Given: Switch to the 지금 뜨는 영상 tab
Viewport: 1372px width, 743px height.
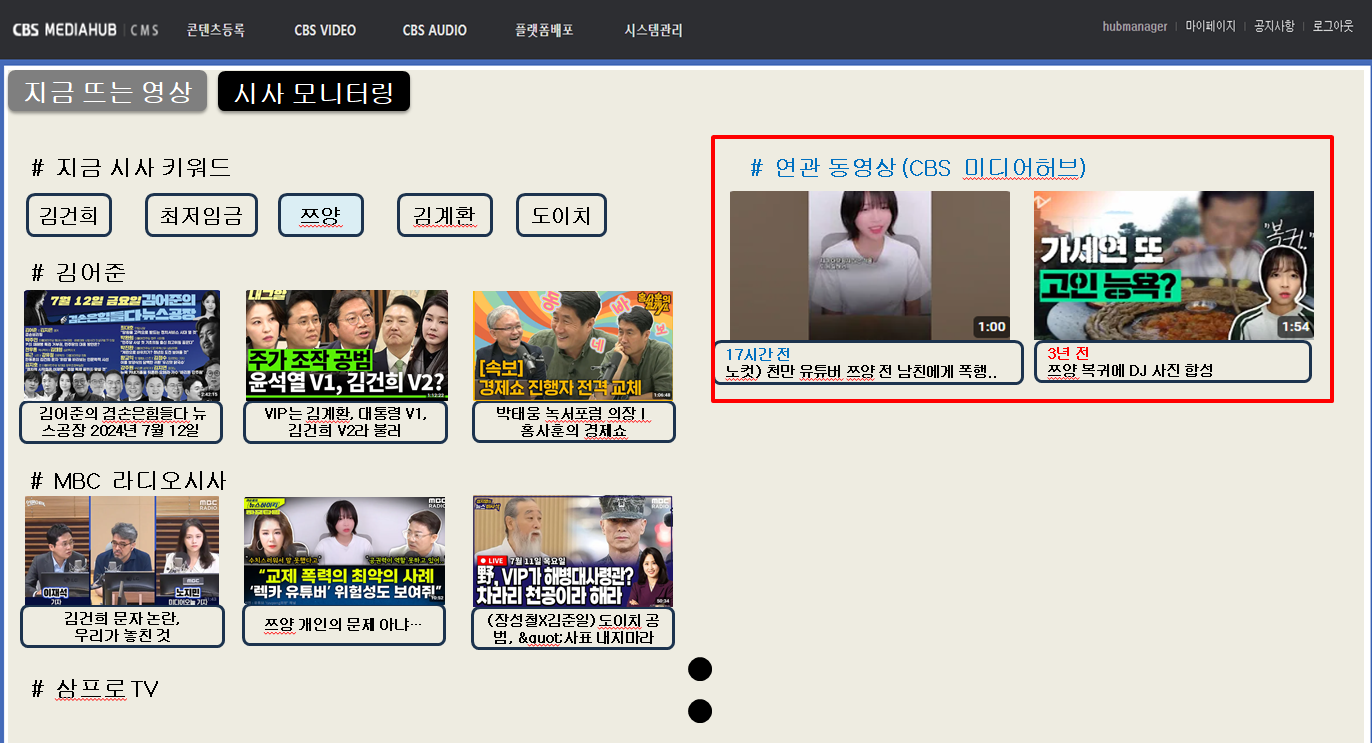Looking at the screenshot, I should click(107, 92).
